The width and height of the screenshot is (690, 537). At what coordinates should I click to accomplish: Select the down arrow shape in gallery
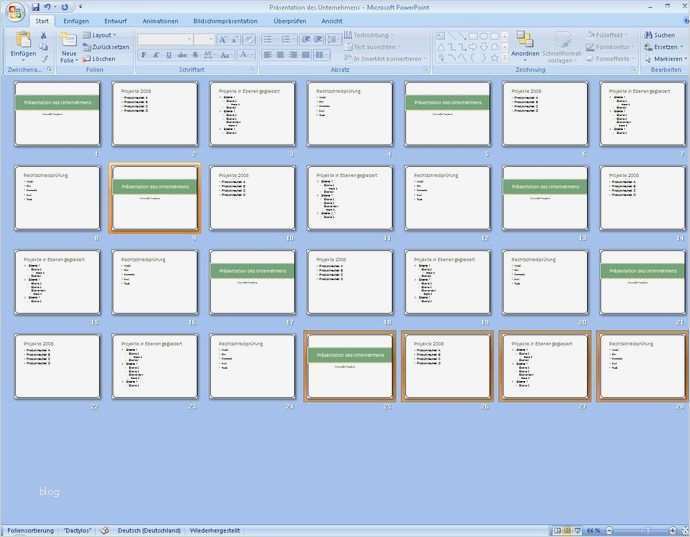(484, 47)
